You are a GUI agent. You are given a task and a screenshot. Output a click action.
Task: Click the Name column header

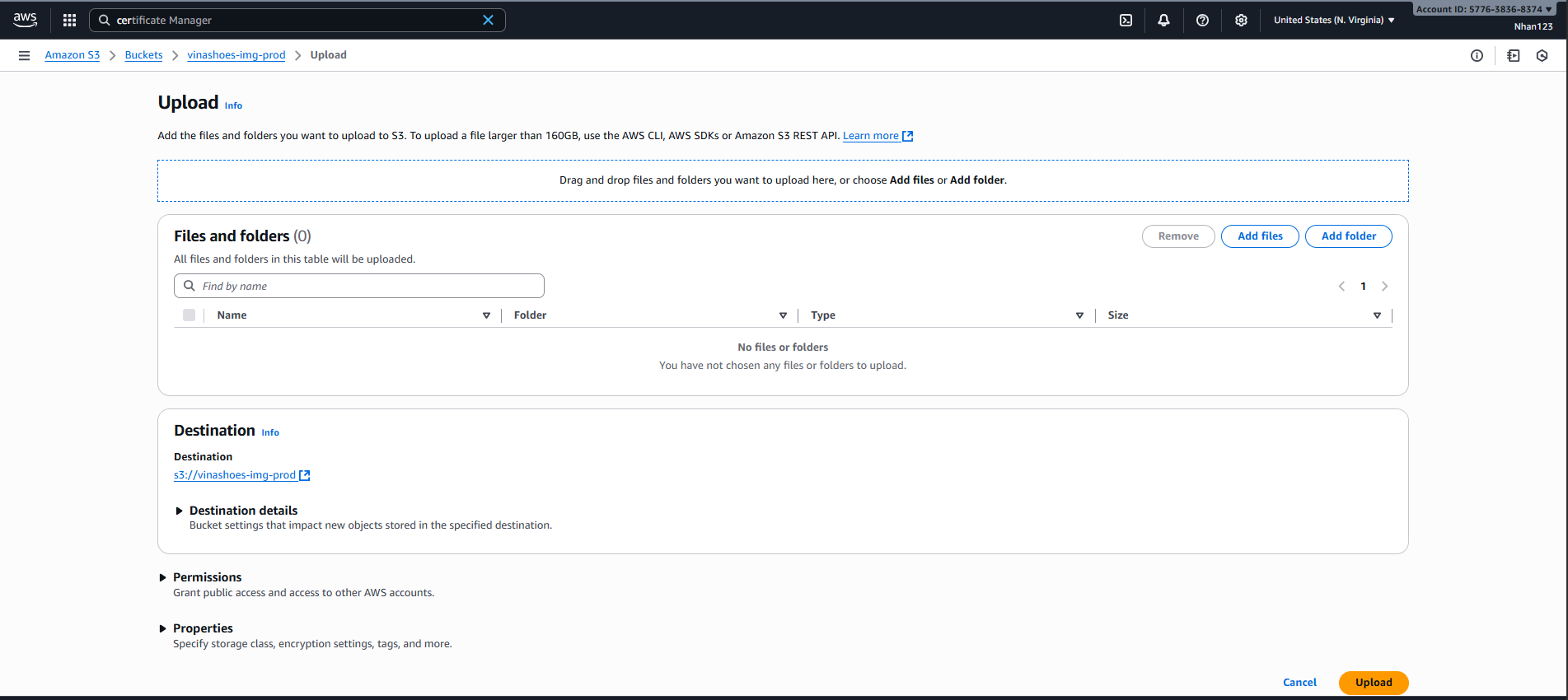pos(232,315)
